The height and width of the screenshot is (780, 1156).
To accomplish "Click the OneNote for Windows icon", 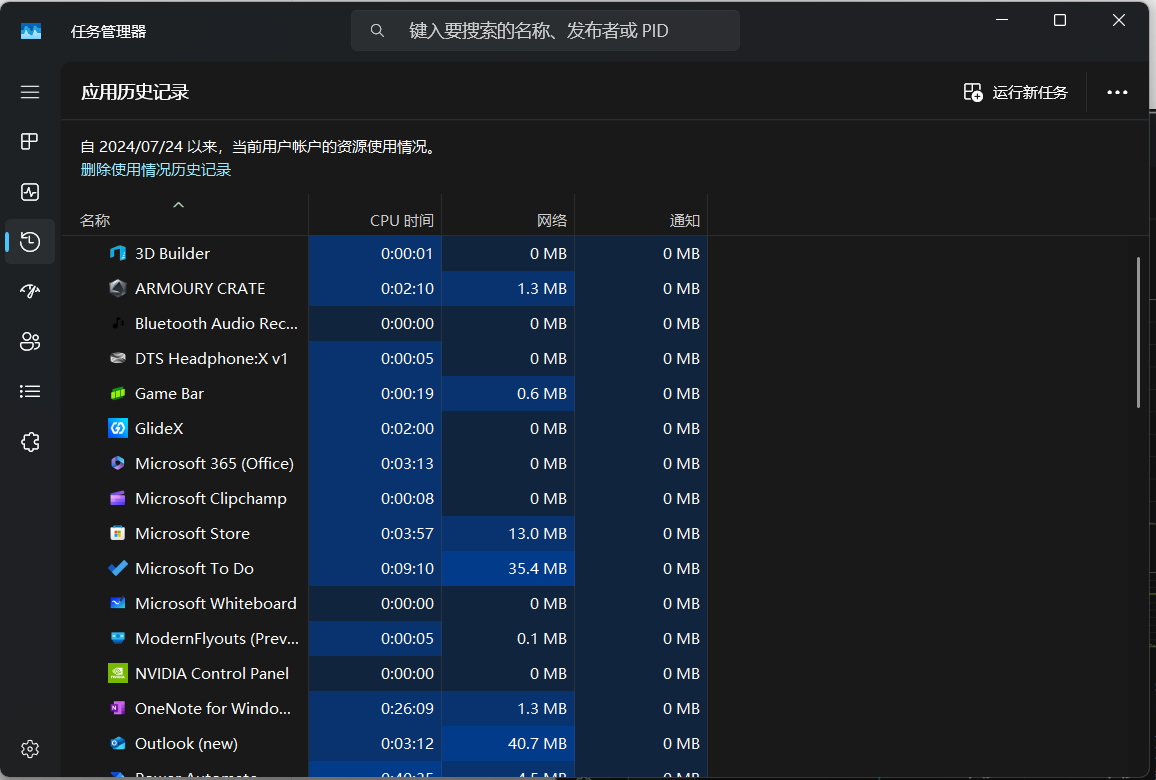I will pos(118,708).
